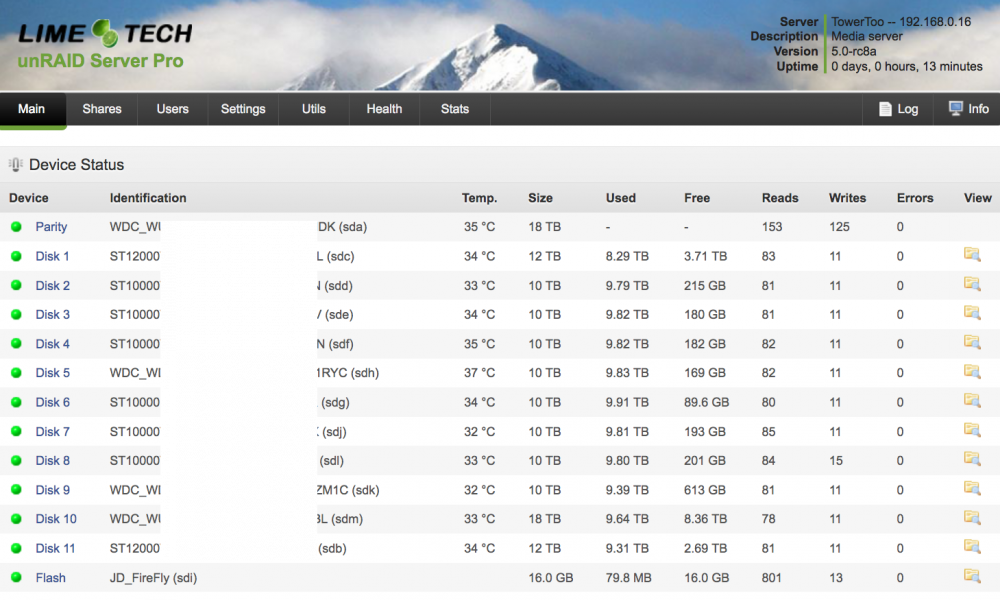
Task: Click the Log document icon
Action: [885, 109]
